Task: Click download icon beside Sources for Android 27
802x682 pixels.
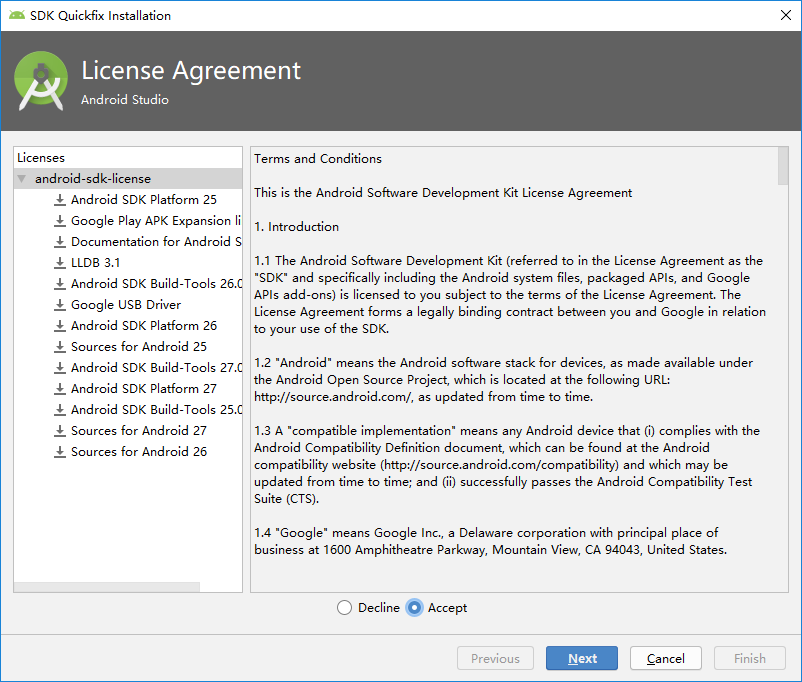Action: click(x=60, y=430)
